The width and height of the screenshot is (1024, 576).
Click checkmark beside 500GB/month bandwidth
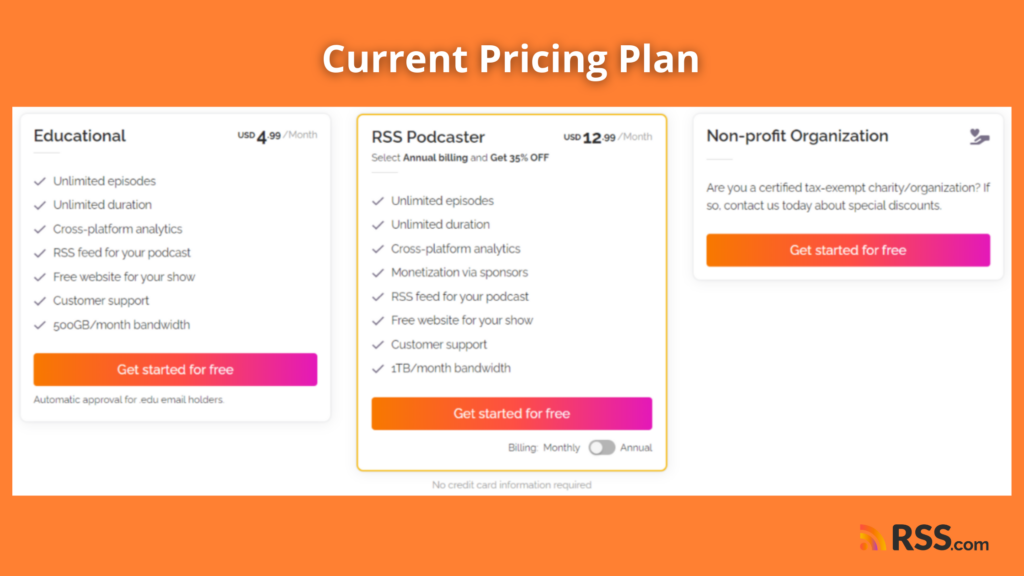(x=40, y=325)
